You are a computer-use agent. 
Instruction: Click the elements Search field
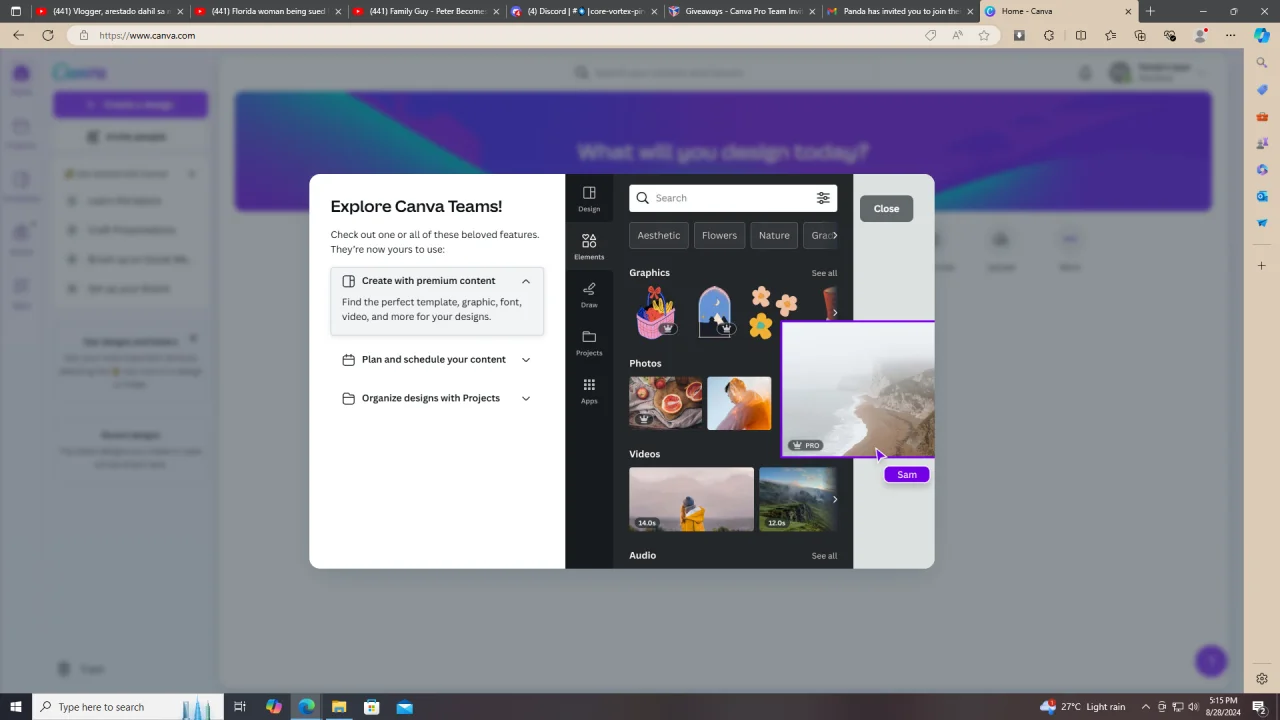tap(733, 198)
